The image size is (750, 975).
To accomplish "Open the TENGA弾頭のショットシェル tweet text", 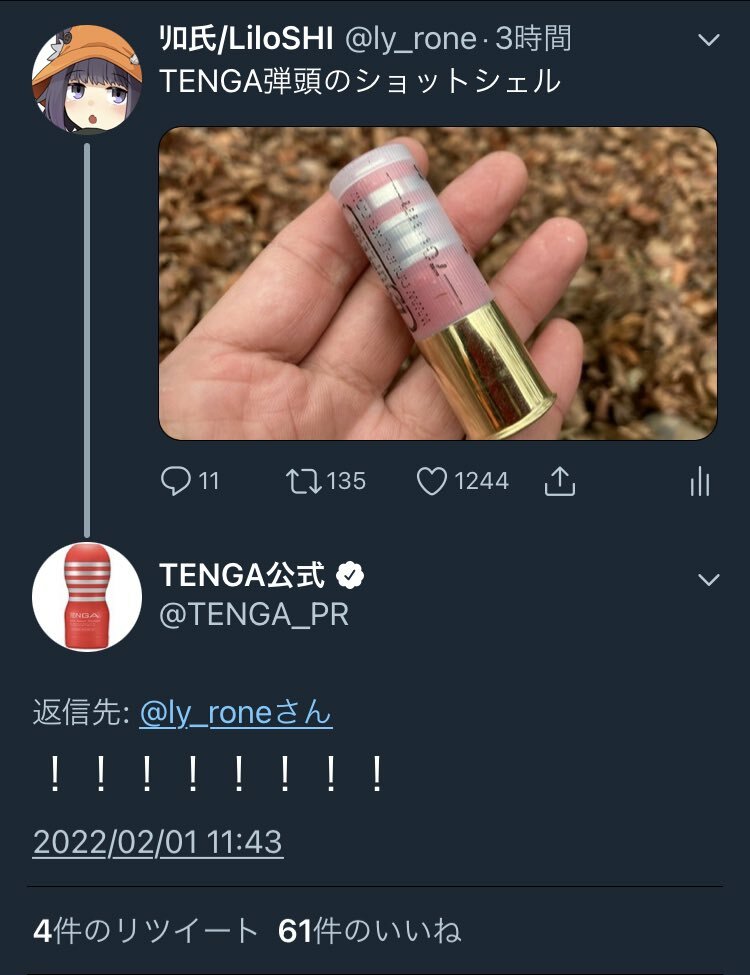I will (x=360, y=81).
